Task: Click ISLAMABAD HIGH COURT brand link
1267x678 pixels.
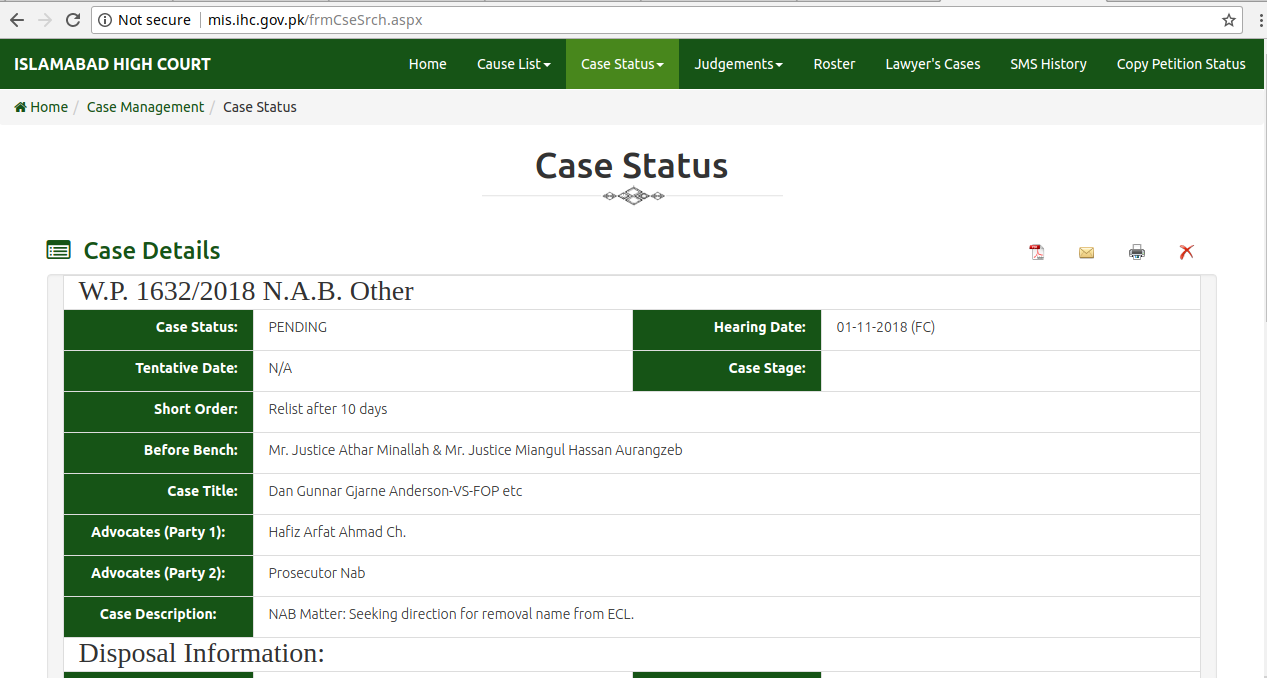Action: click(x=112, y=64)
